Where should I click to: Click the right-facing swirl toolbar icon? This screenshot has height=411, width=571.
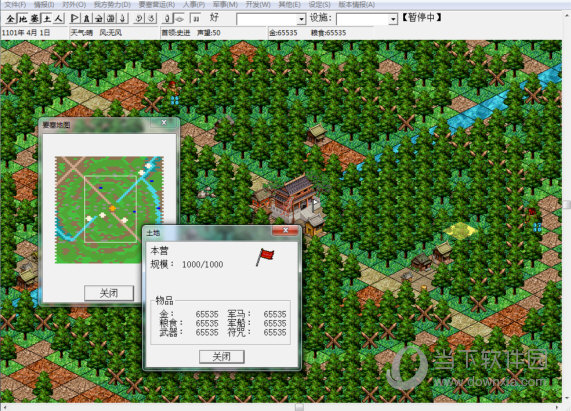point(151,18)
